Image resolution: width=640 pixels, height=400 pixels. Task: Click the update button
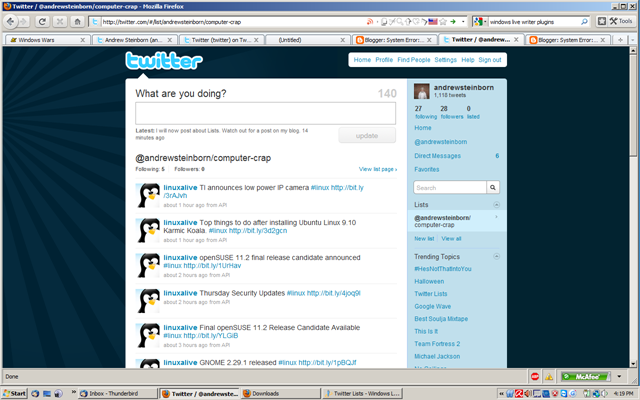(367, 136)
